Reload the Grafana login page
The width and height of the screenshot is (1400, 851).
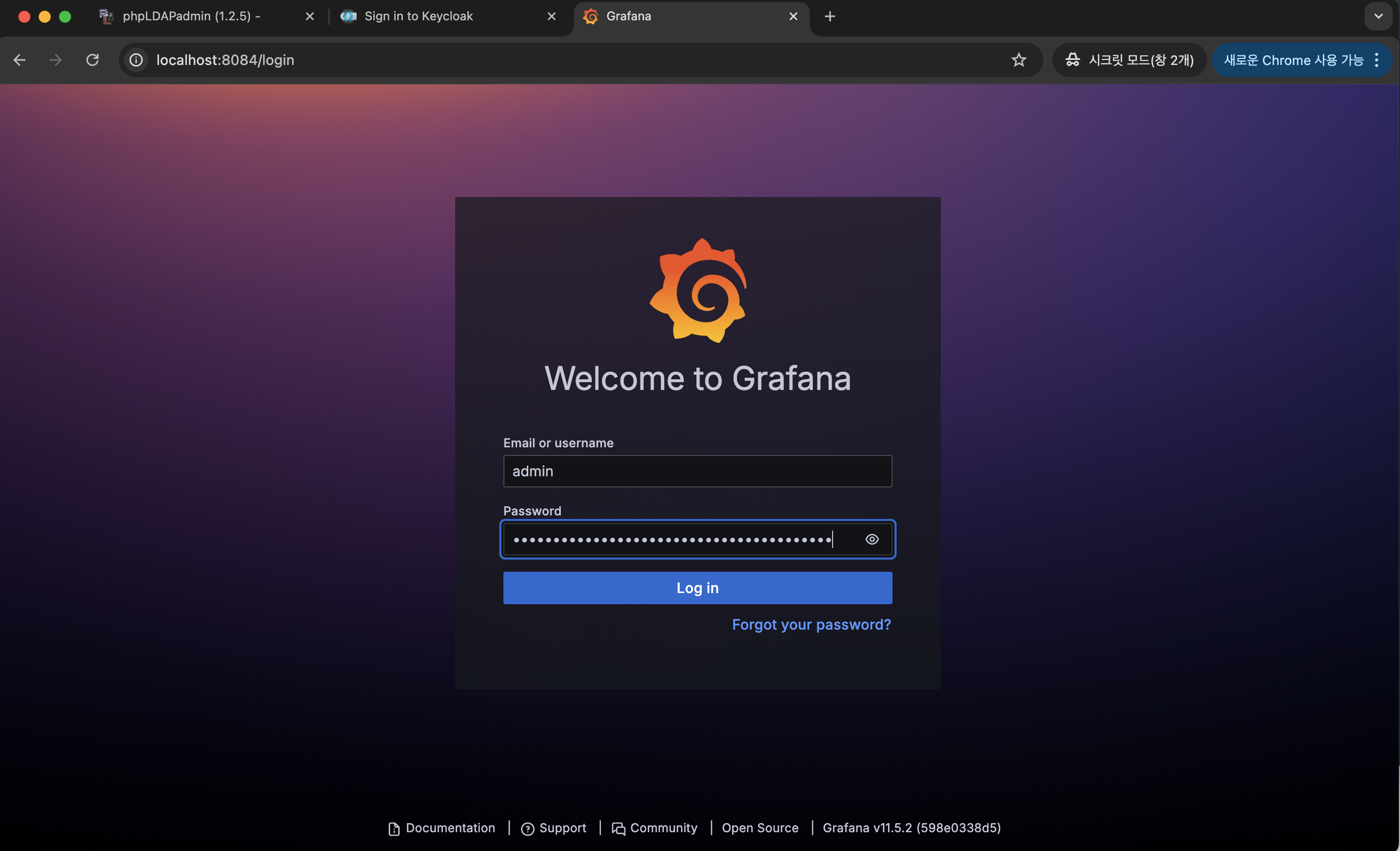pos(92,59)
